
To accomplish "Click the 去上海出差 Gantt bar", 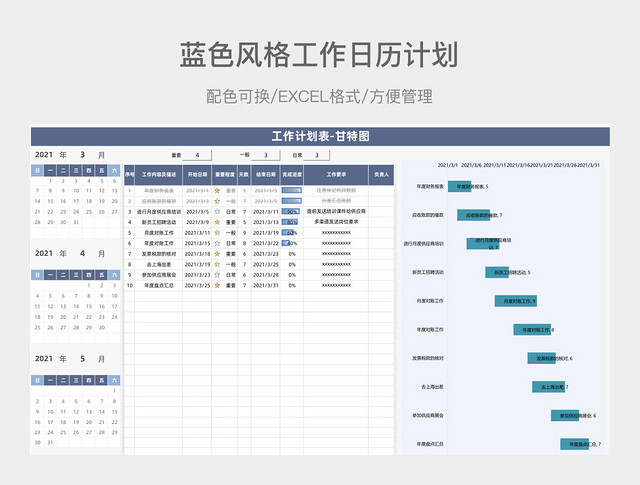I will [548, 387].
